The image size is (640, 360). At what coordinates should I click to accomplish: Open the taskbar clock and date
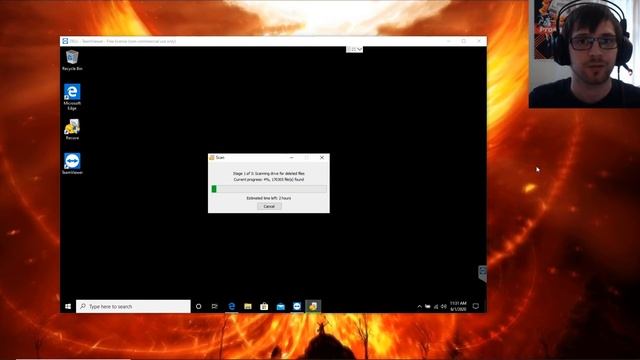tap(458, 306)
